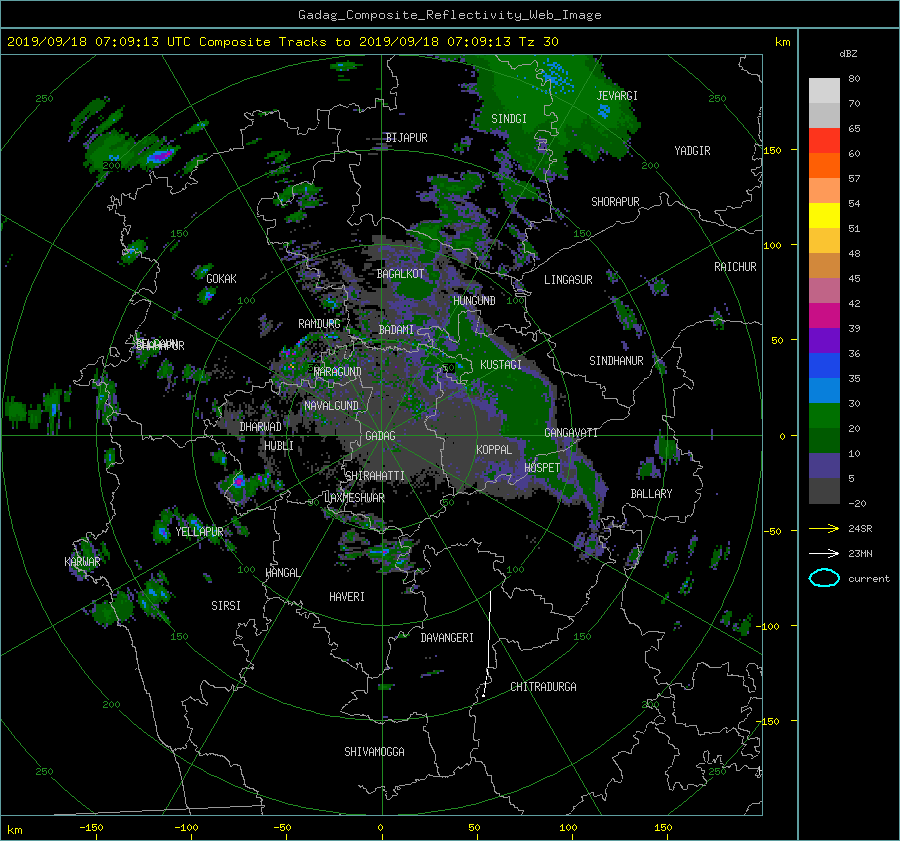Click the HANGAL label
The image size is (900, 841).
click(x=283, y=573)
